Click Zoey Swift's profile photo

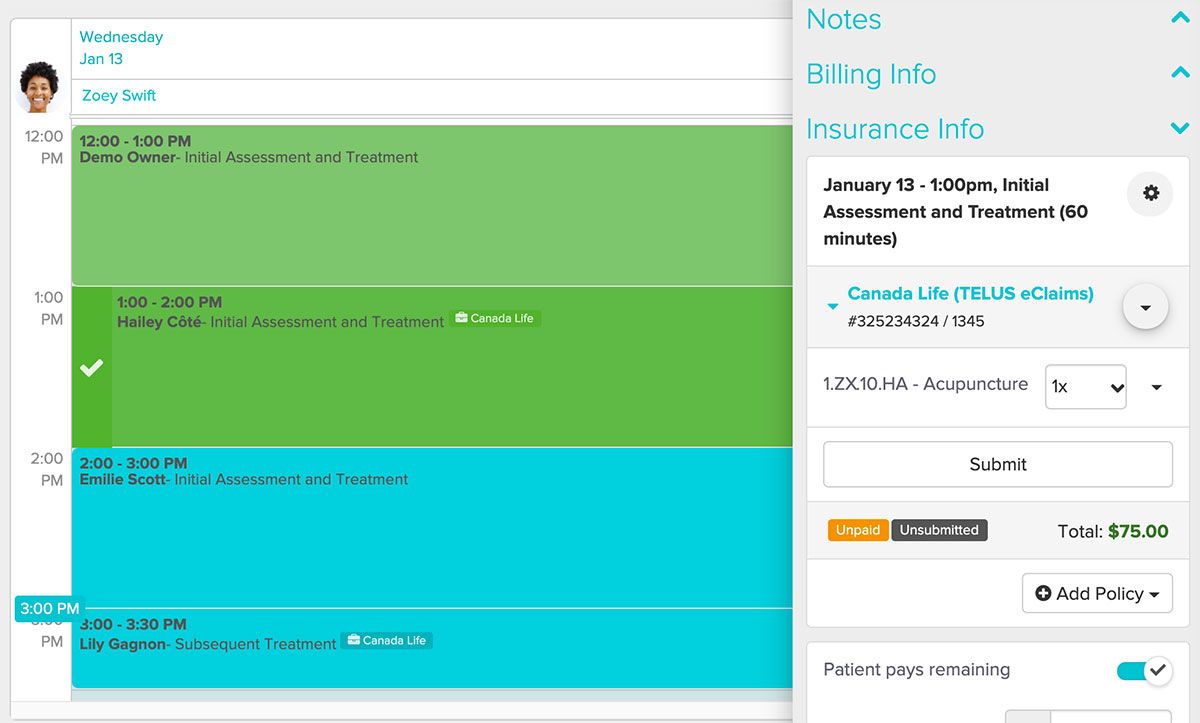pos(38,87)
